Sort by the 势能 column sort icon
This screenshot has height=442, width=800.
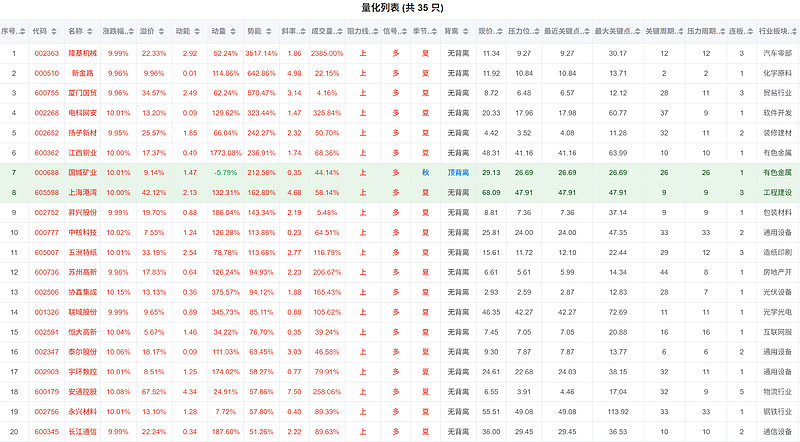coord(268,32)
